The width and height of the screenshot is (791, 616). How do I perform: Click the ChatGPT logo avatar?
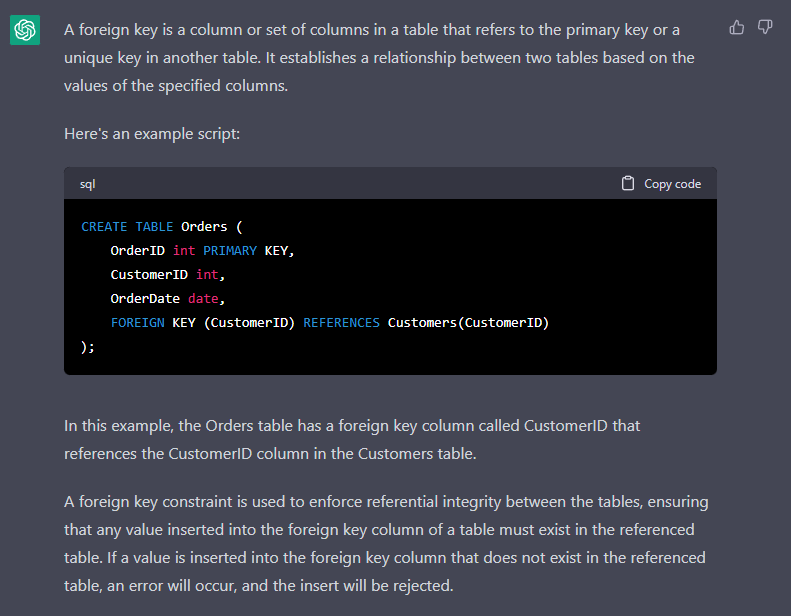(x=25, y=31)
